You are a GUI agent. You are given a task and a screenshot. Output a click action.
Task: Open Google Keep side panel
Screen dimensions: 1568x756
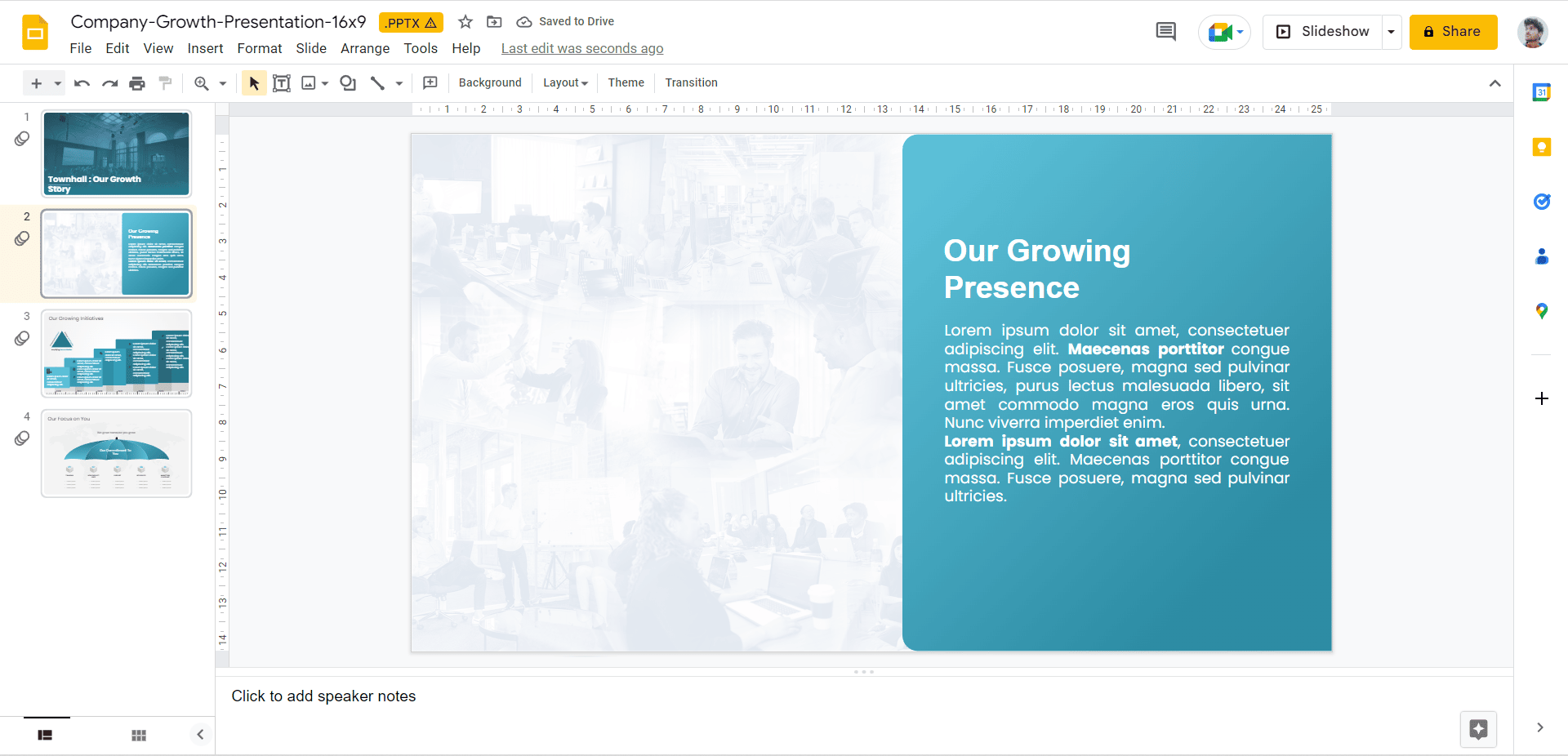pos(1542,147)
